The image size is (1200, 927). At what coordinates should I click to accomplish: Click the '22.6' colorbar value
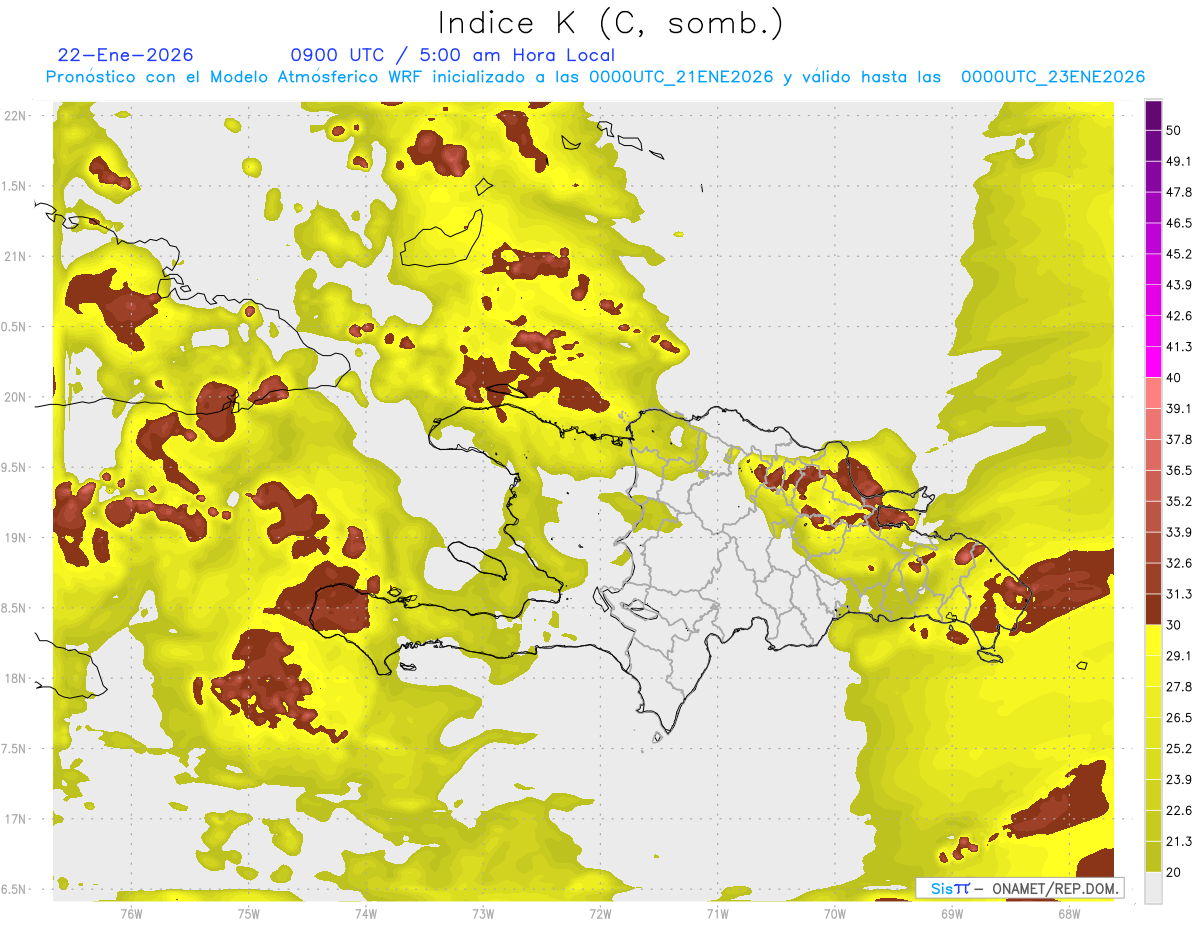coord(1179,811)
